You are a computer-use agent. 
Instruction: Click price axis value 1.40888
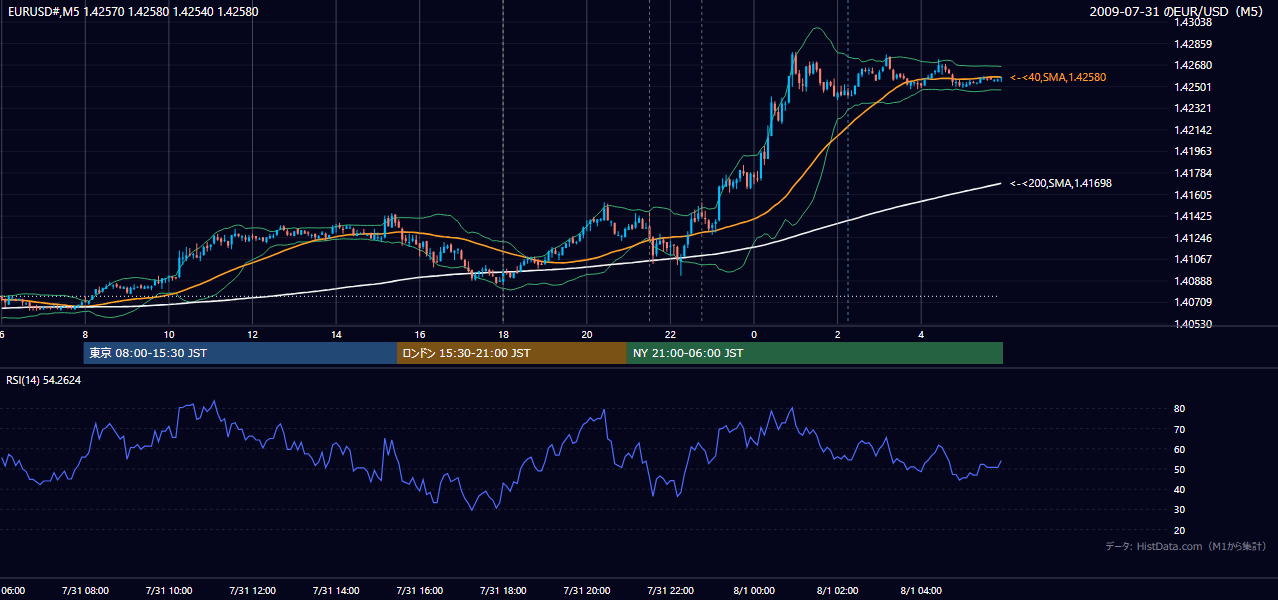1192,281
